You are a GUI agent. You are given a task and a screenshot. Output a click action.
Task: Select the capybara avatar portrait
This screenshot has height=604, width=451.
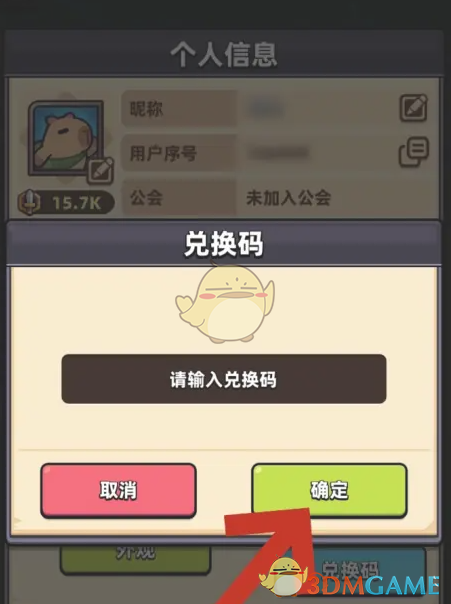(x=66, y=138)
